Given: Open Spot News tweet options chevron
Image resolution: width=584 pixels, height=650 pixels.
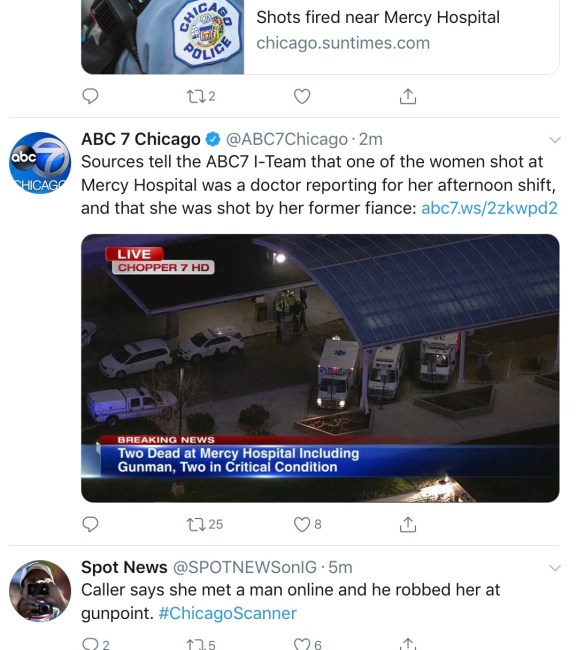Looking at the screenshot, I should [555, 568].
